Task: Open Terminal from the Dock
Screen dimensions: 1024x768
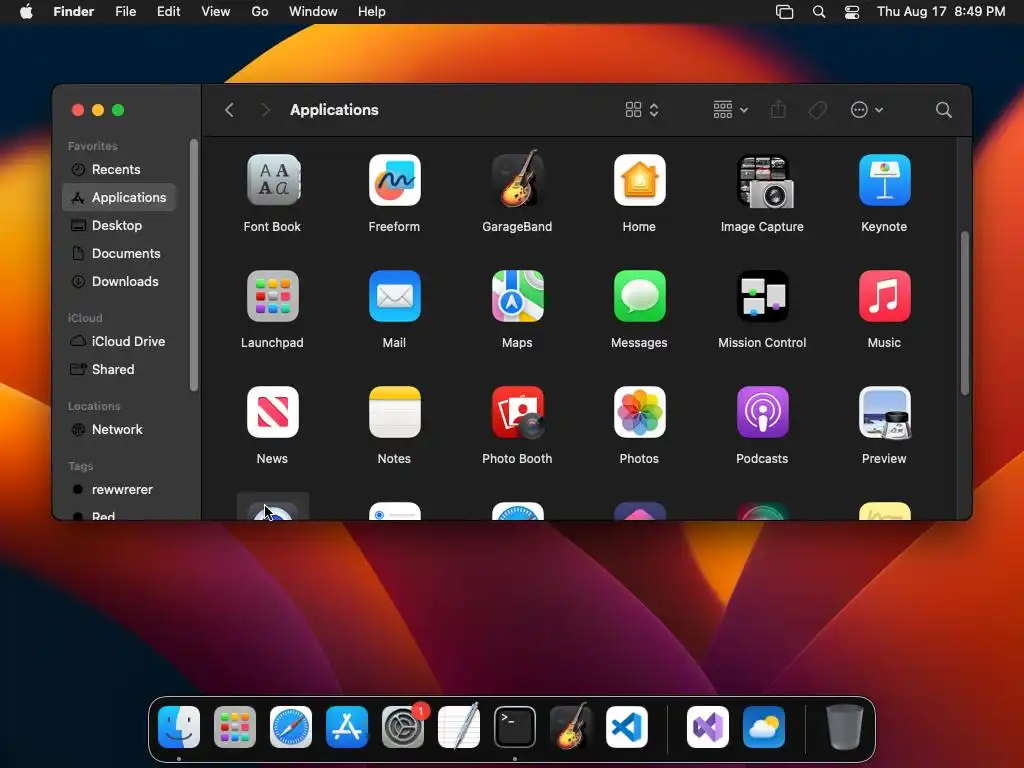Action: coord(515,727)
